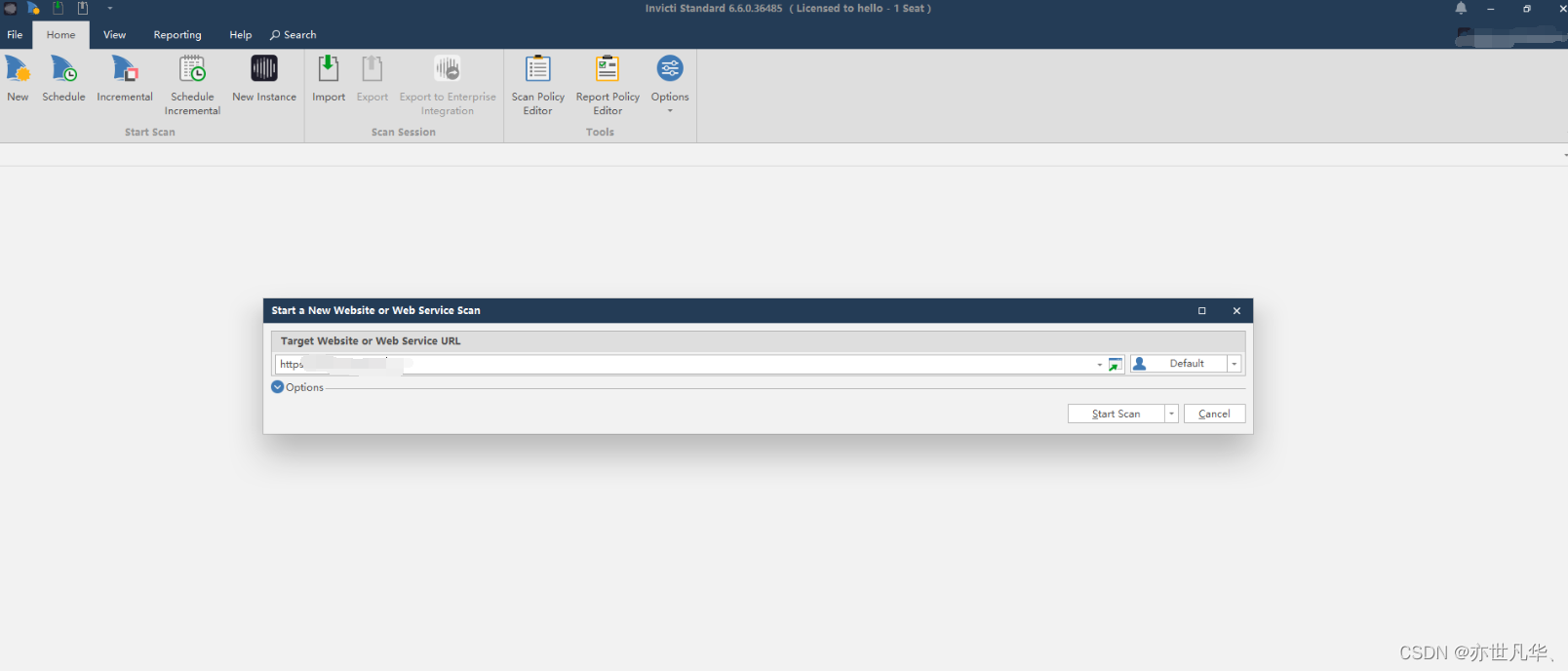Close the New Scan dialog

tap(1236, 311)
